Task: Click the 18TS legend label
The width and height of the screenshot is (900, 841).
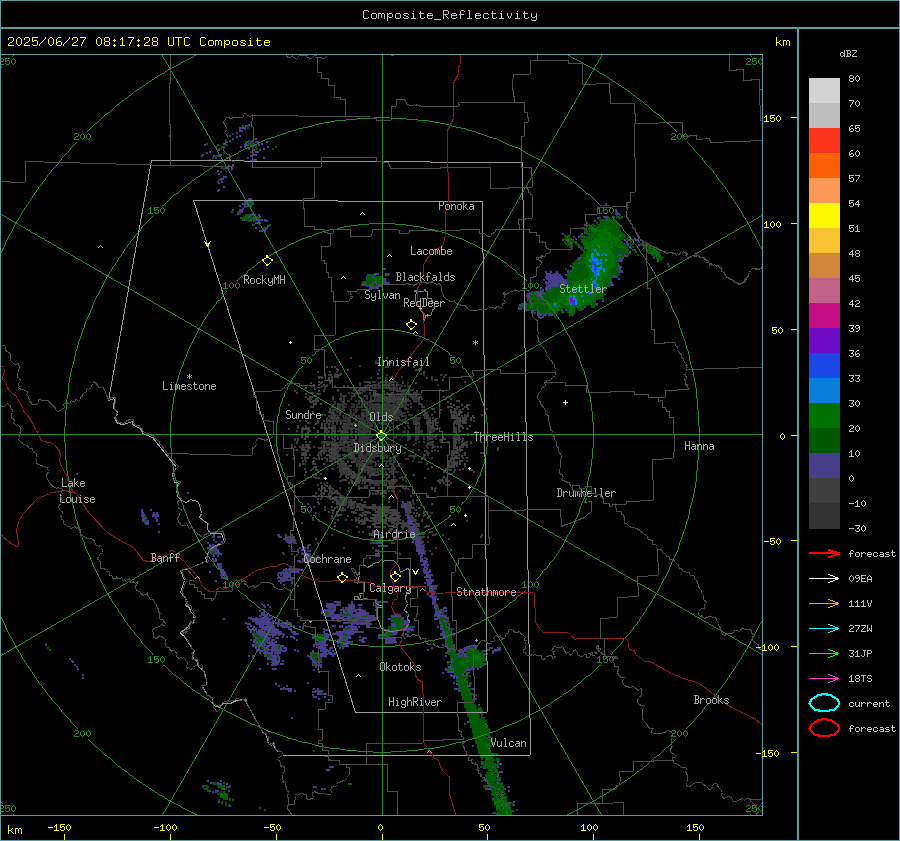Action: 860,679
